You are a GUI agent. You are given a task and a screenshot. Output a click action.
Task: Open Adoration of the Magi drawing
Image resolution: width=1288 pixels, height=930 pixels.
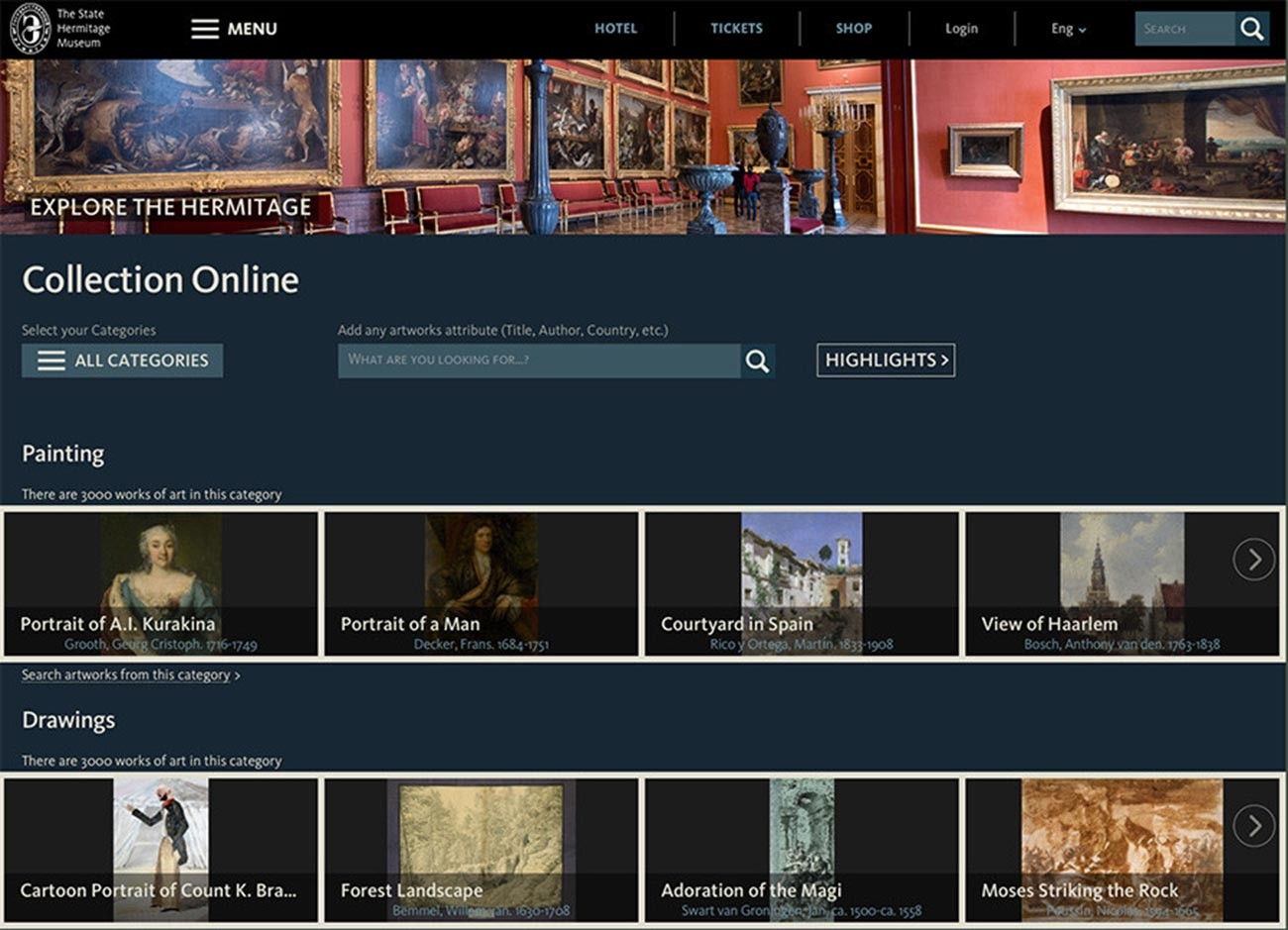[802, 850]
